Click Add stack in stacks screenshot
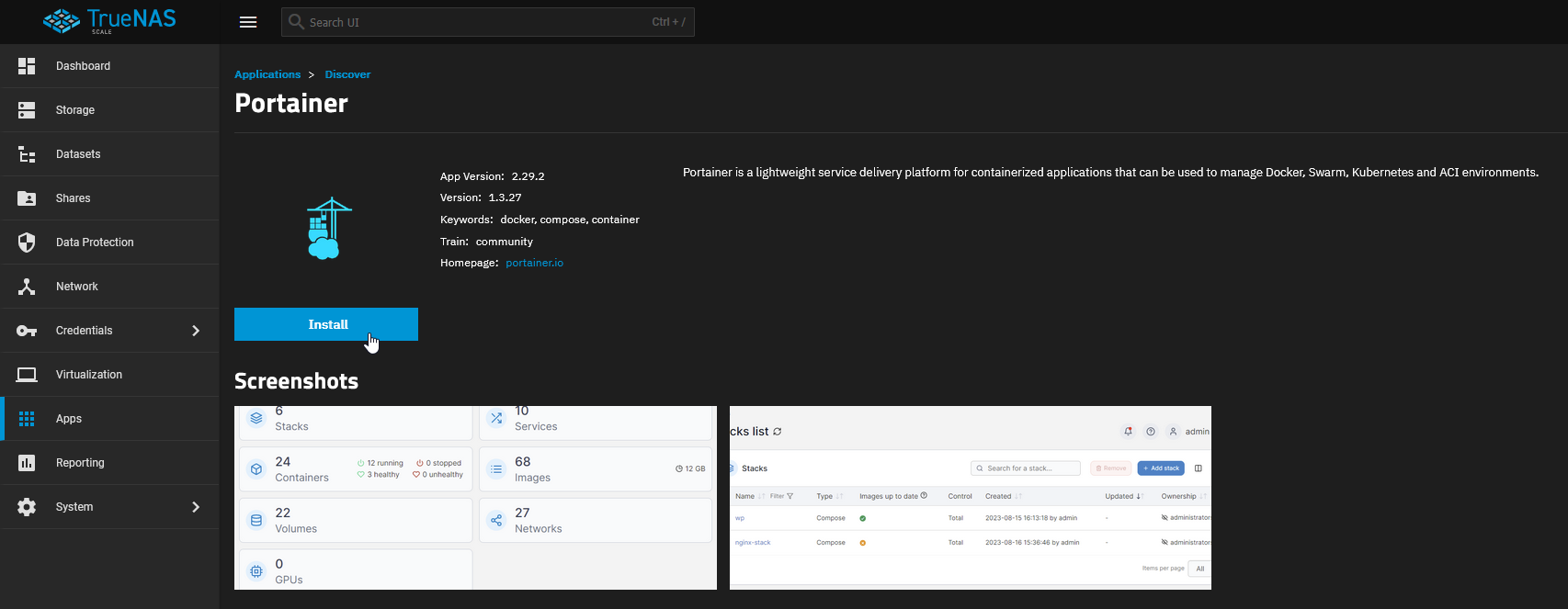Image resolution: width=1568 pixels, height=609 pixels. click(x=1161, y=468)
